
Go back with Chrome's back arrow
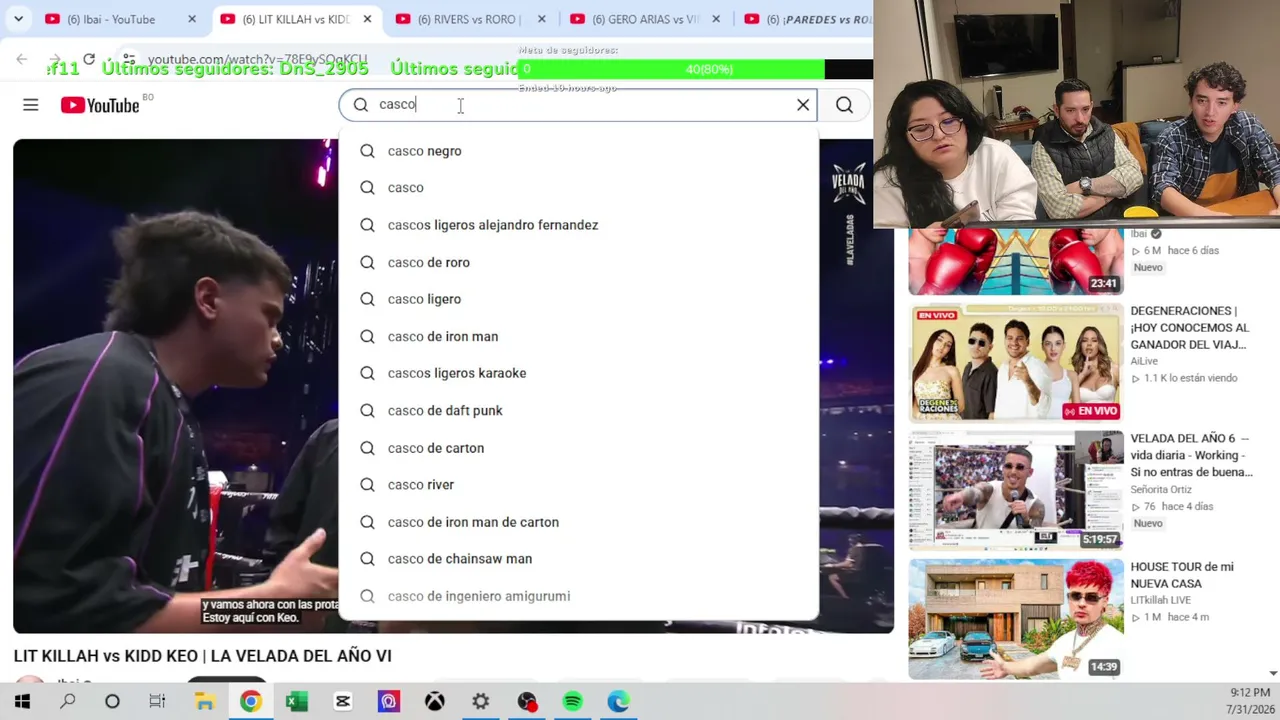click(x=22, y=60)
